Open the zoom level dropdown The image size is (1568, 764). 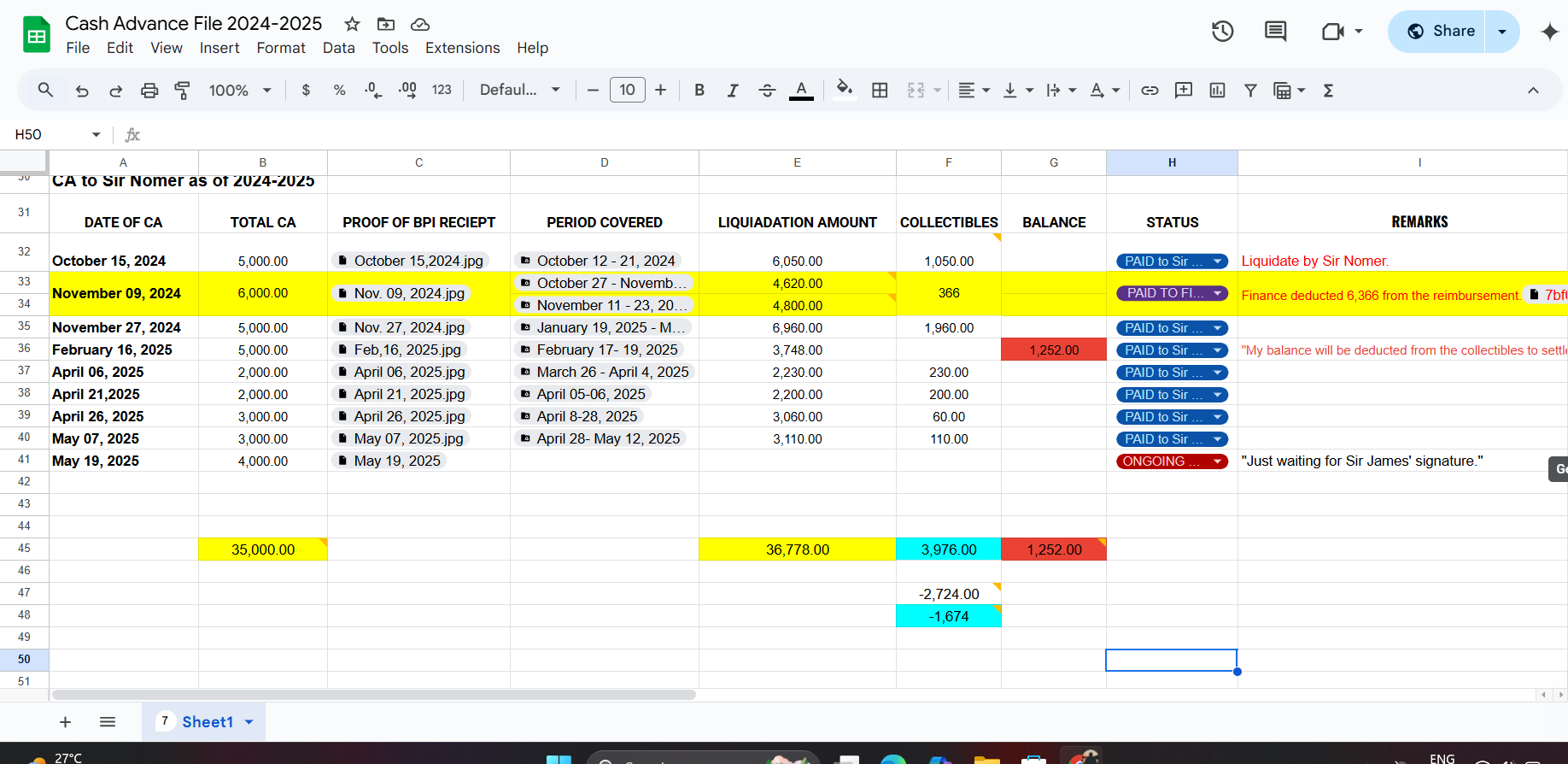pos(240,90)
